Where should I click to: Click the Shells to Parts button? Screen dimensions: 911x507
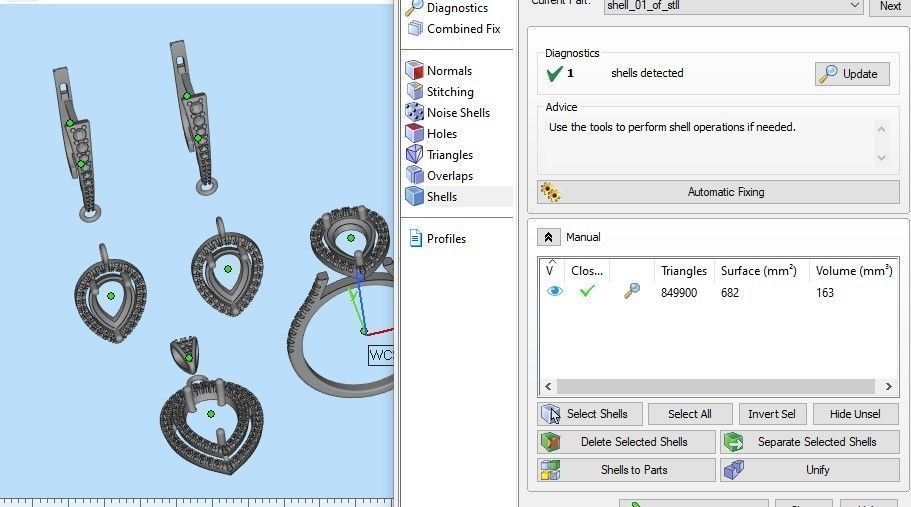pyautogui.click(x=626, y=470)
